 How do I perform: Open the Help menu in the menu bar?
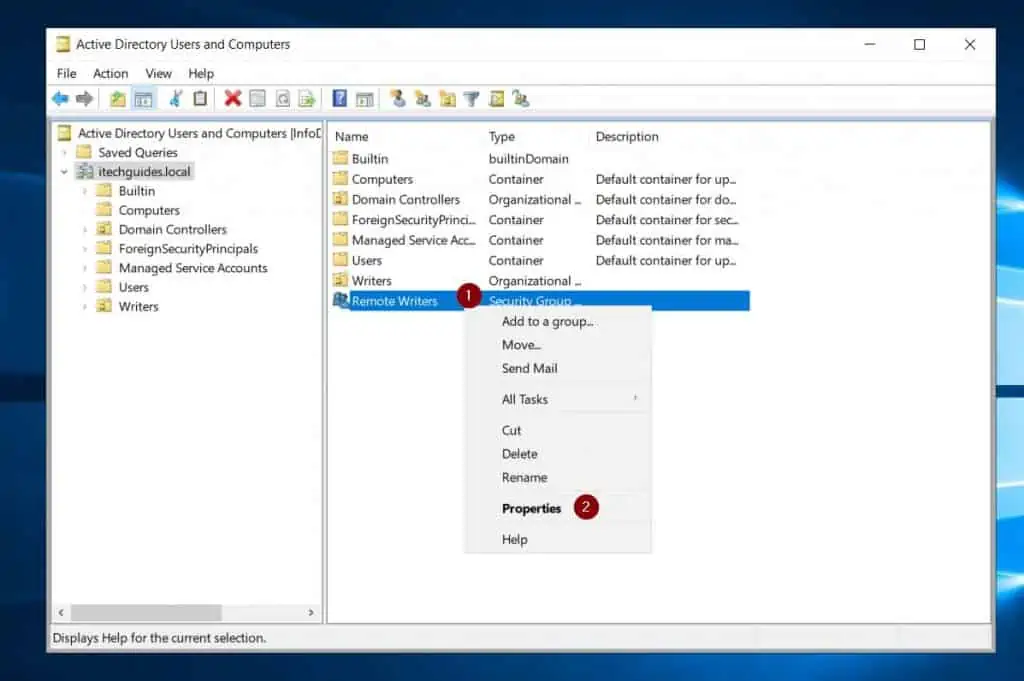point(201,74)
